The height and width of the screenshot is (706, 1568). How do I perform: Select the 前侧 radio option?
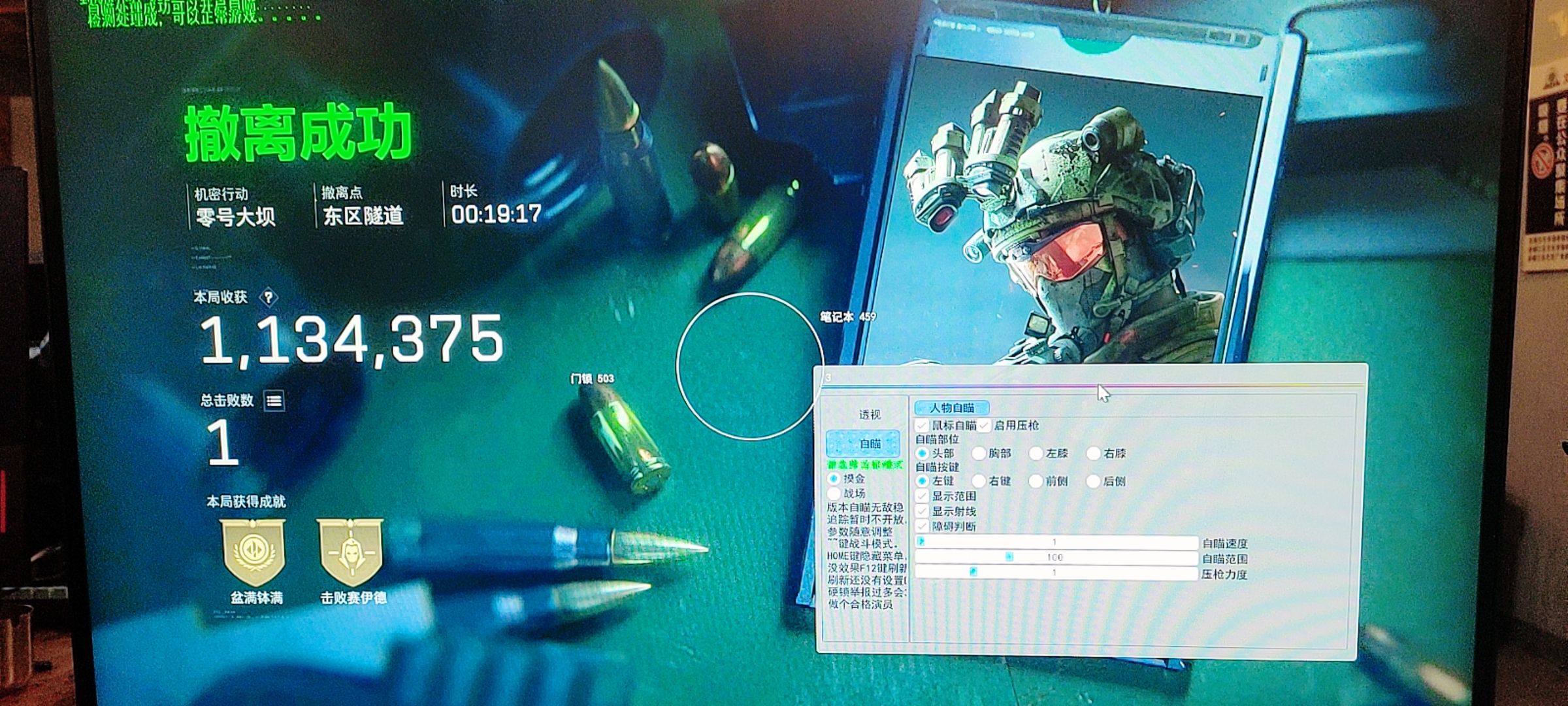click(1036, 481)
